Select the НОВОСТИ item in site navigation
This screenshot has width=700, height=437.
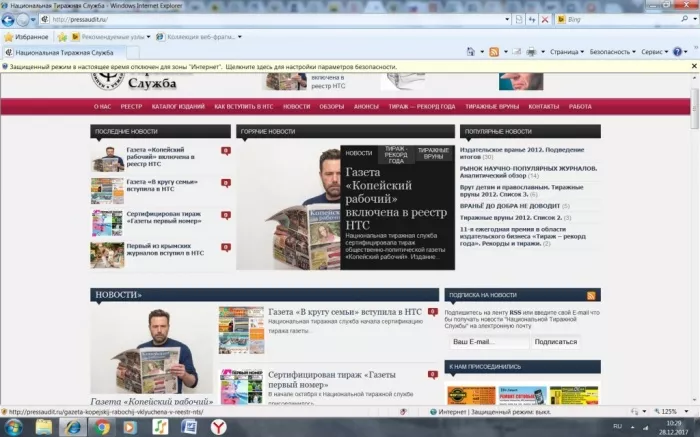pyautogui.click(x=296, y=106)
